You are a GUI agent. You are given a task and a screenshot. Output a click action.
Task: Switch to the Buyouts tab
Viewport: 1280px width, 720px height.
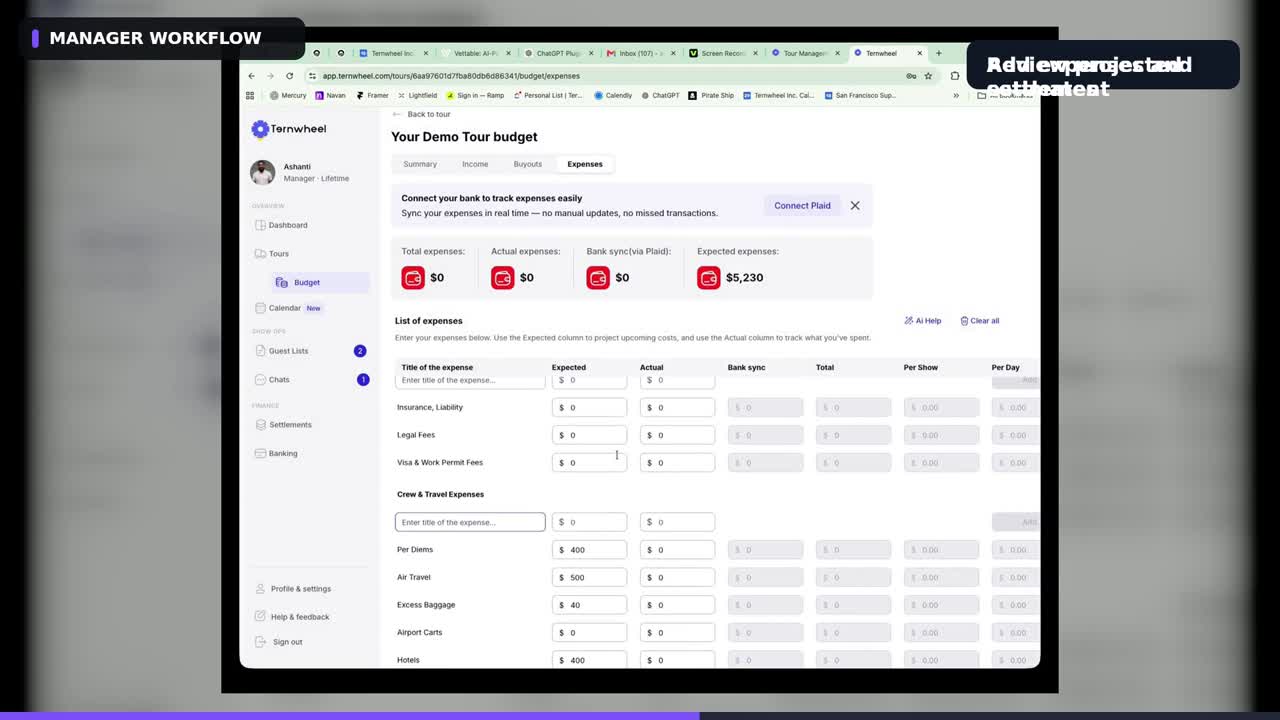coord(528,164)
